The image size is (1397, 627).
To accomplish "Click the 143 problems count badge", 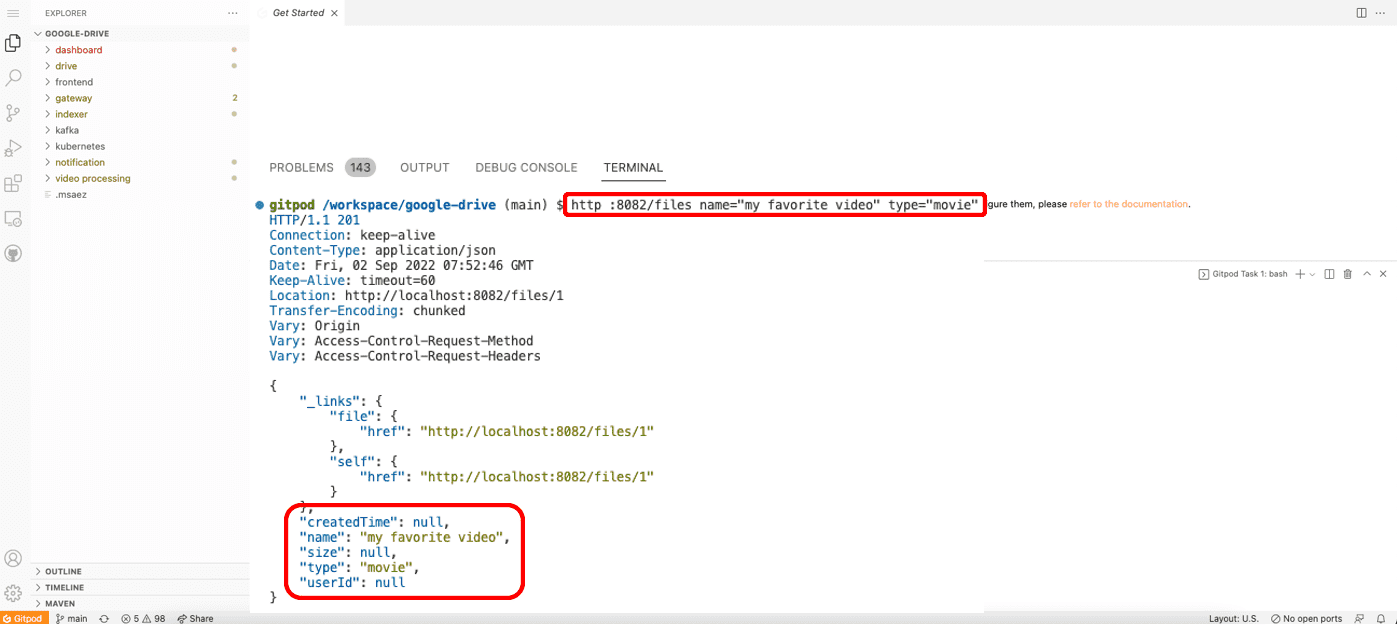I will click(360, 168).
